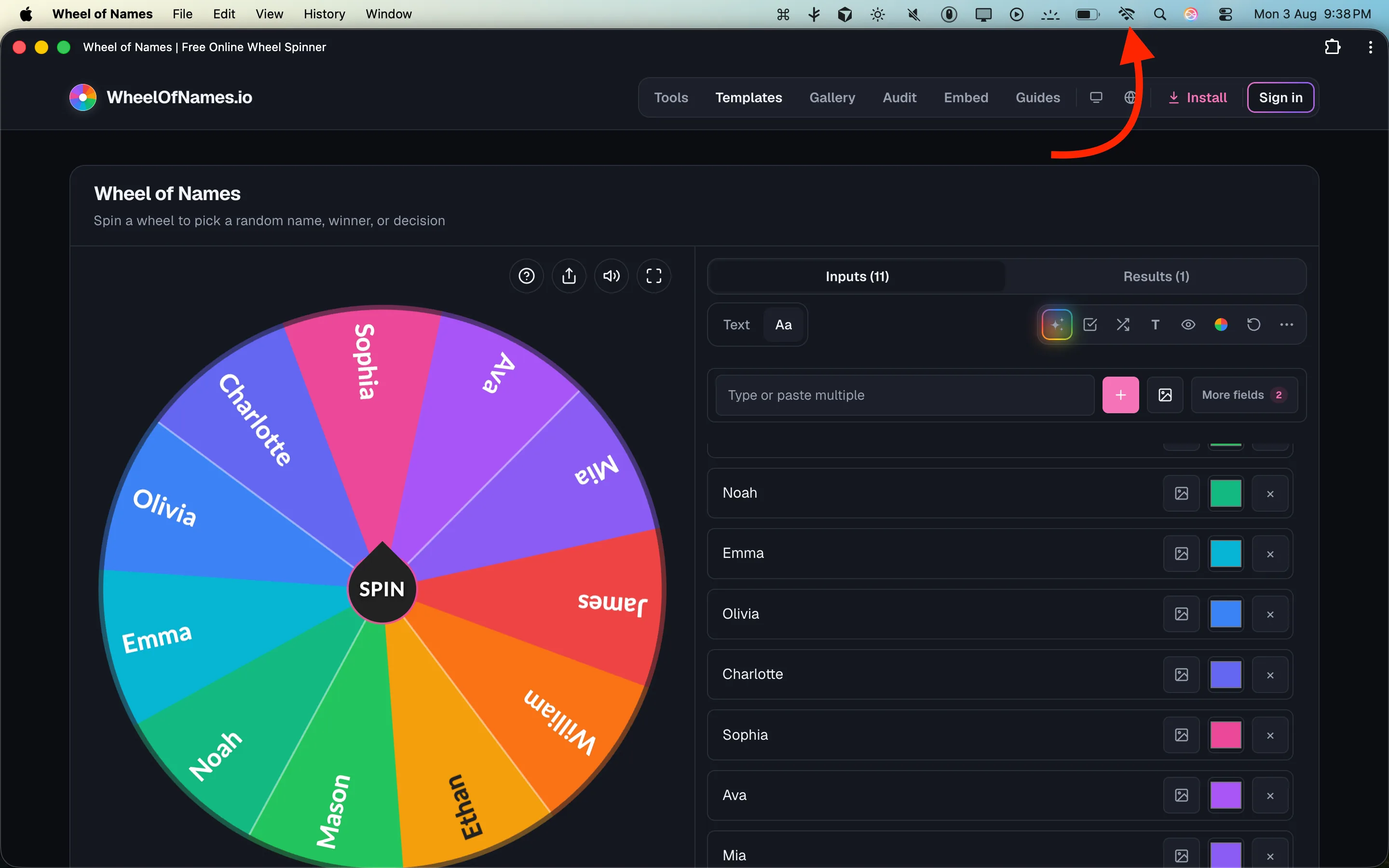Select the Aa input mode
The image size is (1389, 868).
pyautogui.click(x=783, y=325)
